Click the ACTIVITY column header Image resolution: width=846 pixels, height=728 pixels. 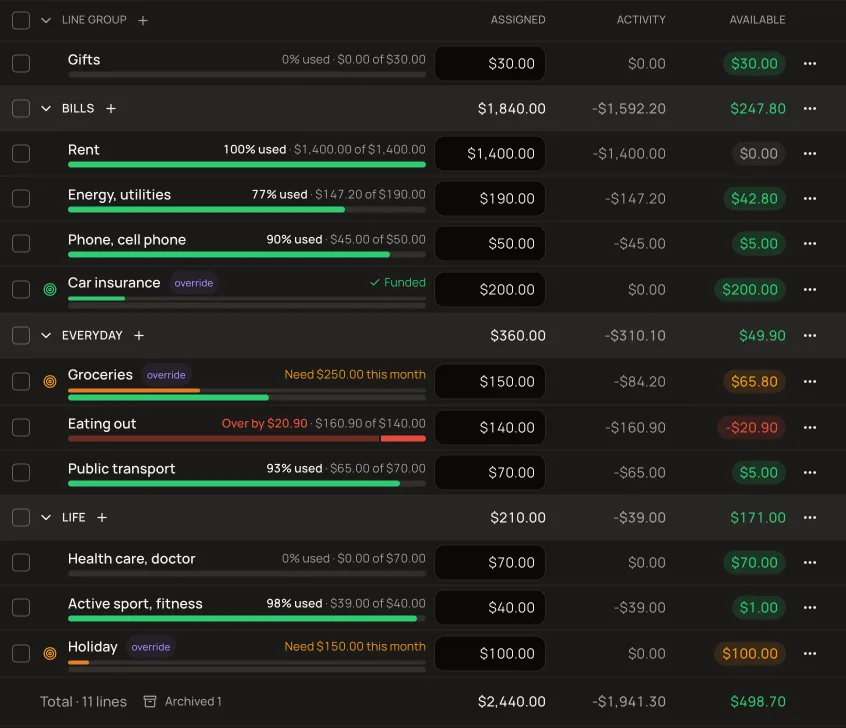point(641,20)
